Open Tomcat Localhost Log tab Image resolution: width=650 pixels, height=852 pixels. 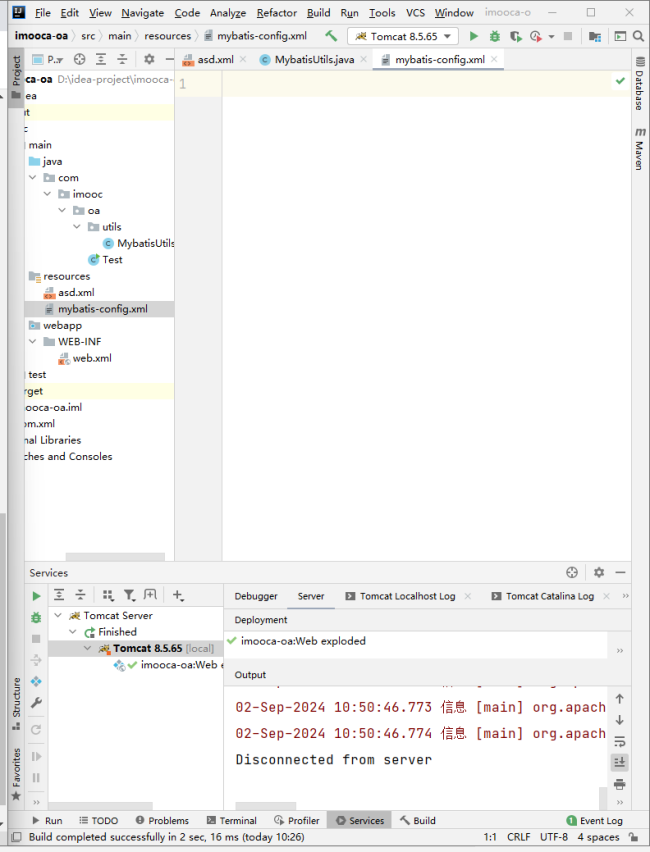407,596
